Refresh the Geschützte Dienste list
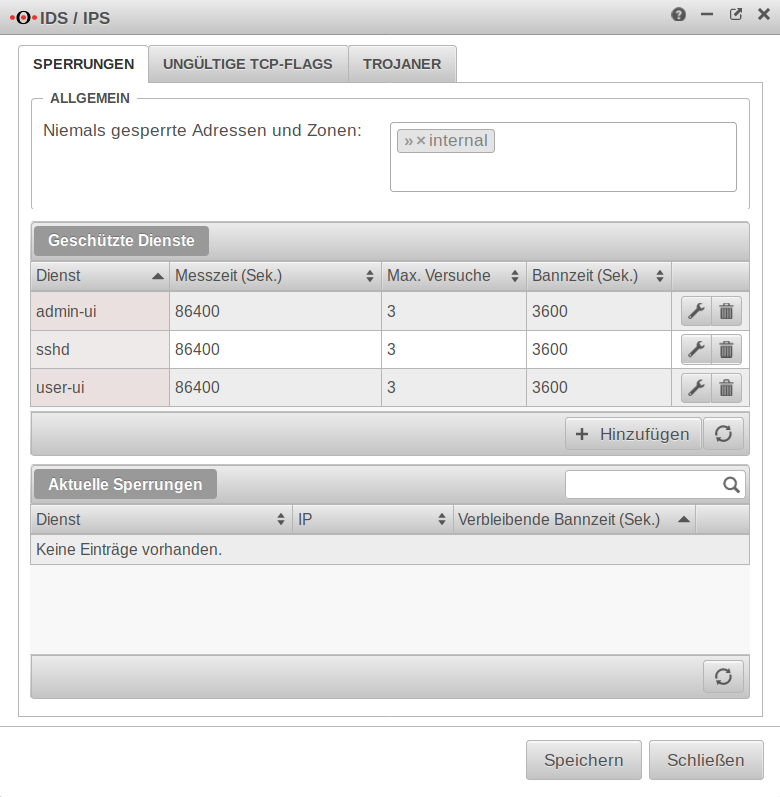 [x=724, y=434]
